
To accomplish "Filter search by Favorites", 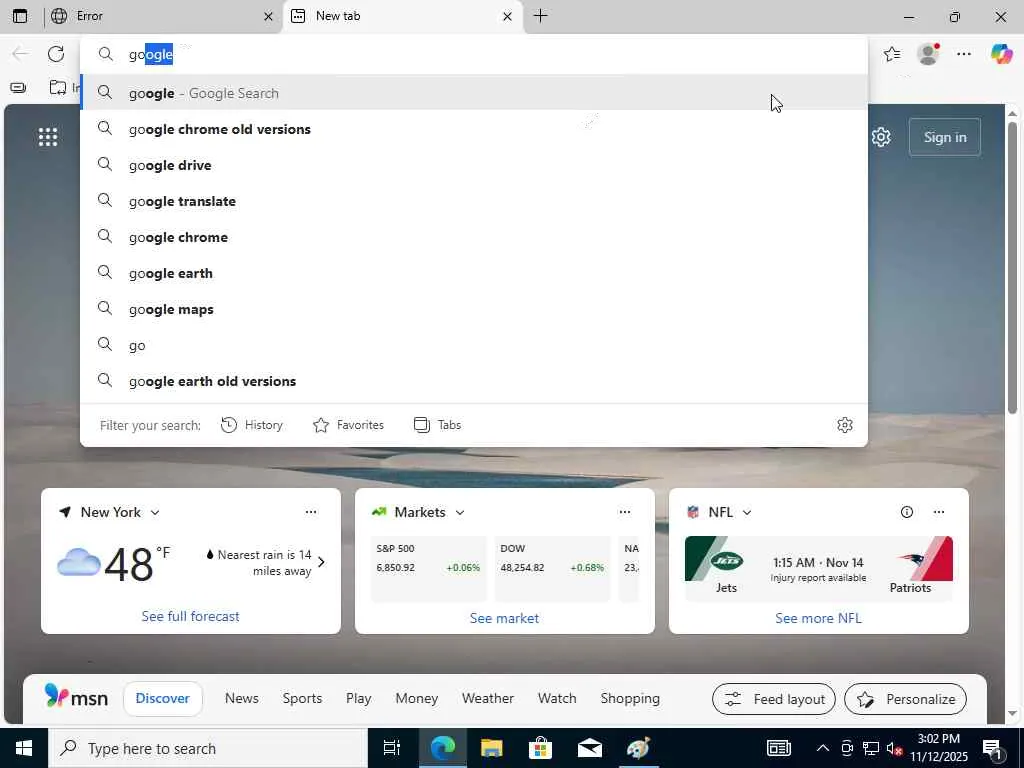I will (x=348, y=425).
